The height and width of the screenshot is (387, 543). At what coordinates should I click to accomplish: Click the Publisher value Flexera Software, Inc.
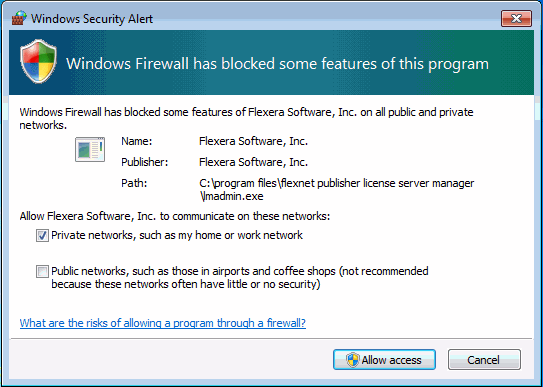click(253, 162)
